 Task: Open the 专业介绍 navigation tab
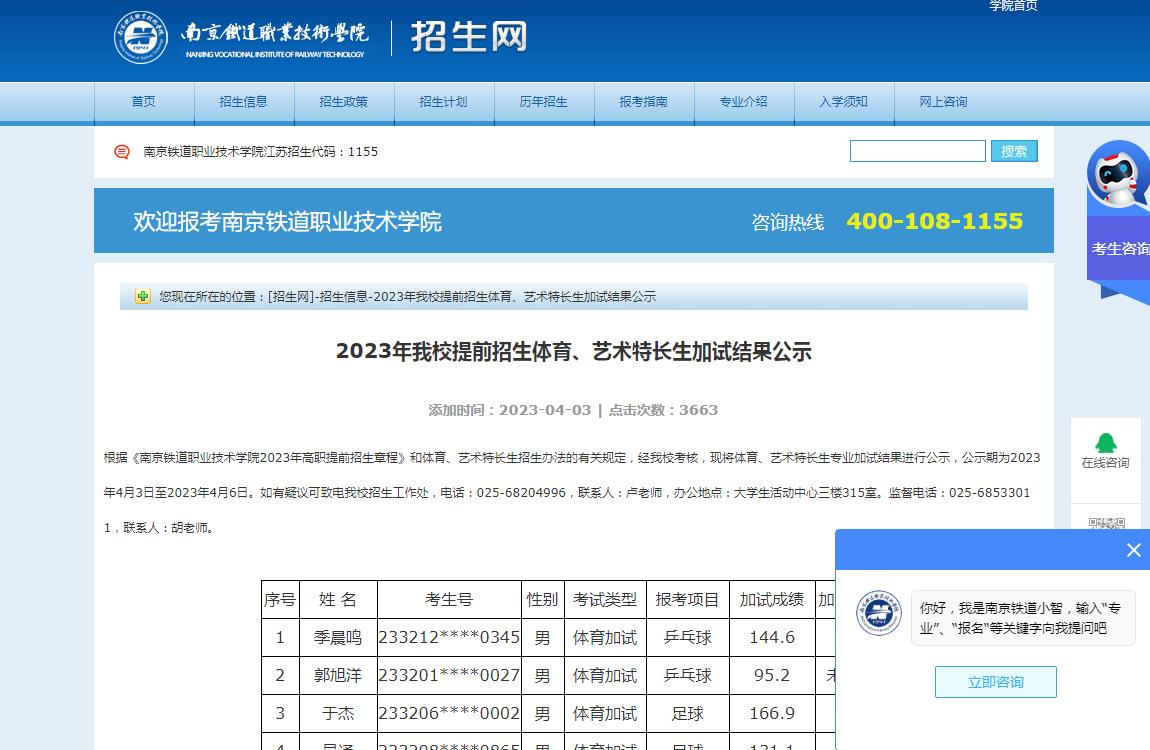(744, 102)
